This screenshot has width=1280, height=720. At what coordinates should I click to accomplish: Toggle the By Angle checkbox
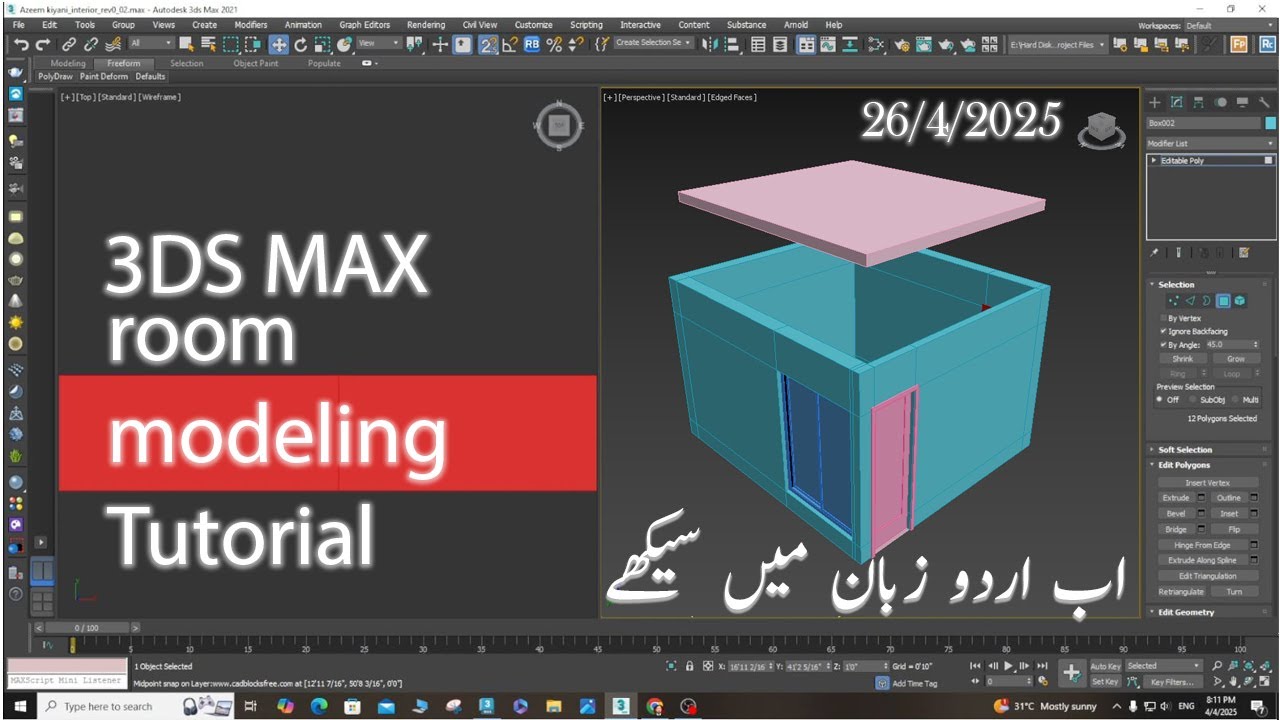(1162, 345)
